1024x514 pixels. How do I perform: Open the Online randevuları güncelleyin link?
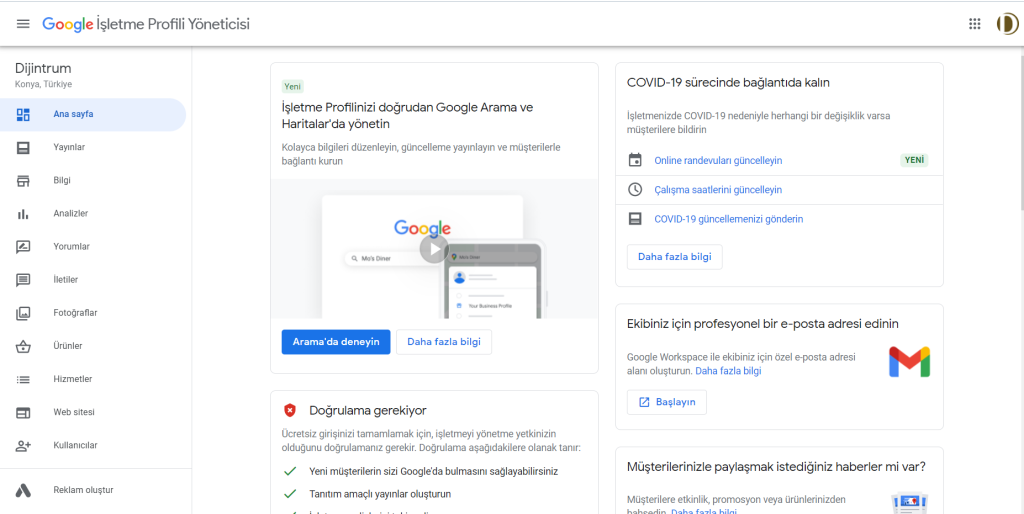(x=718, y=161)
